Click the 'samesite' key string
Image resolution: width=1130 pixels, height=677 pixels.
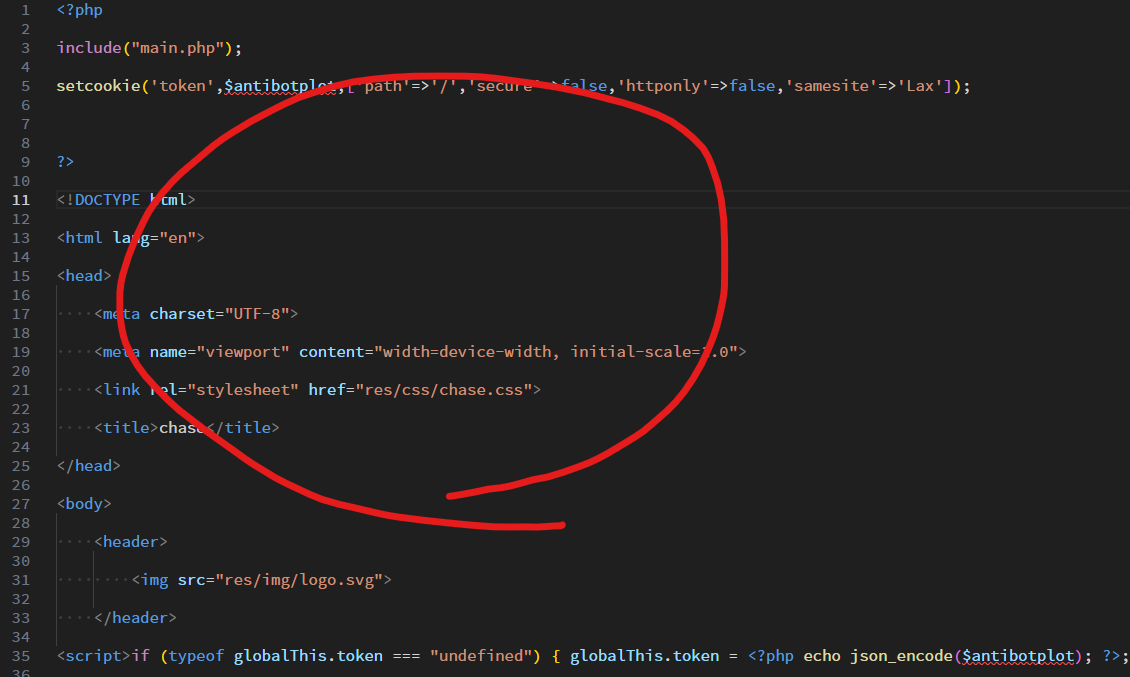click(x=832, y=86)
